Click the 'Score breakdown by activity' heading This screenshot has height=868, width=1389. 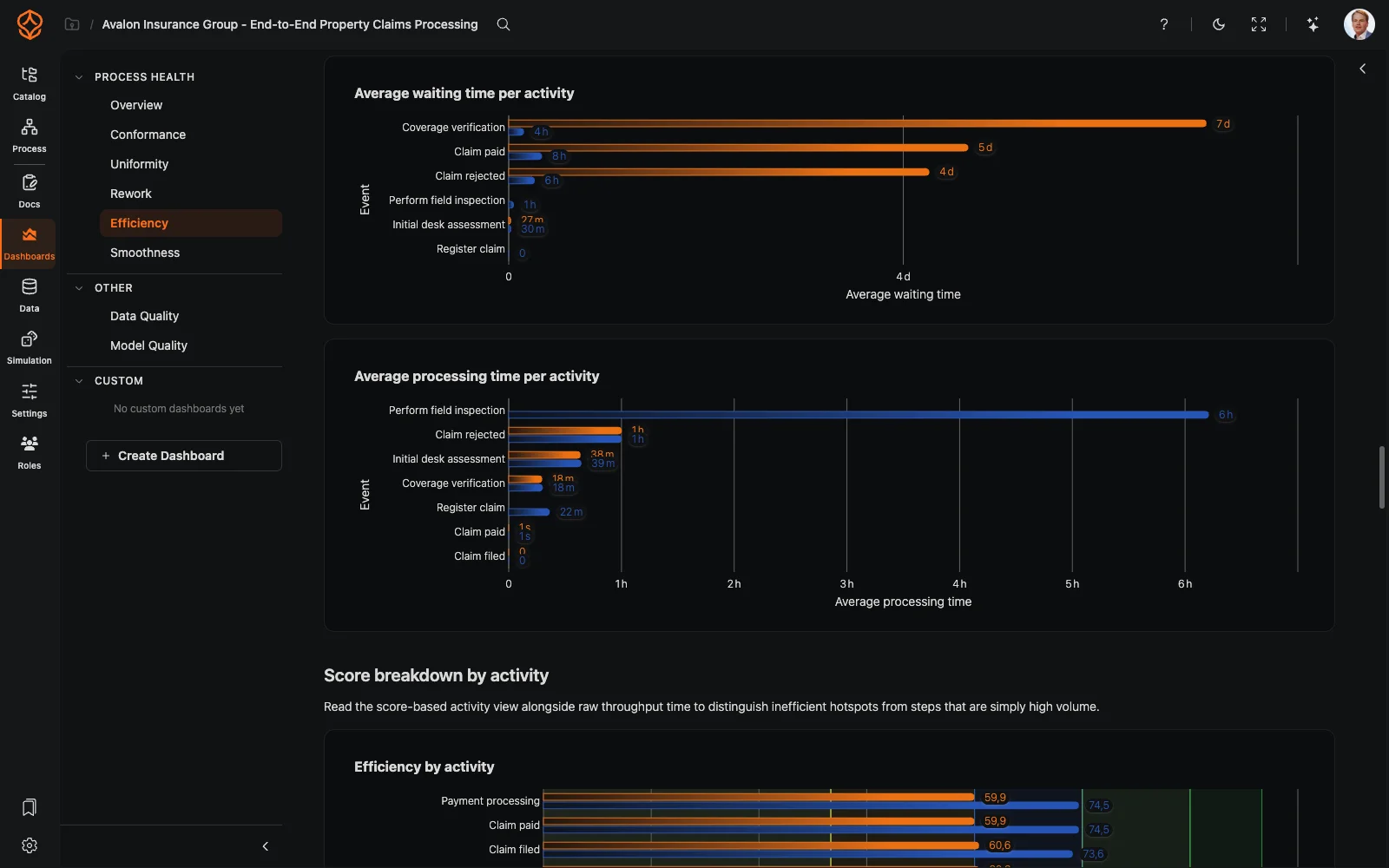pyautogui.click(x=436, y=675)
